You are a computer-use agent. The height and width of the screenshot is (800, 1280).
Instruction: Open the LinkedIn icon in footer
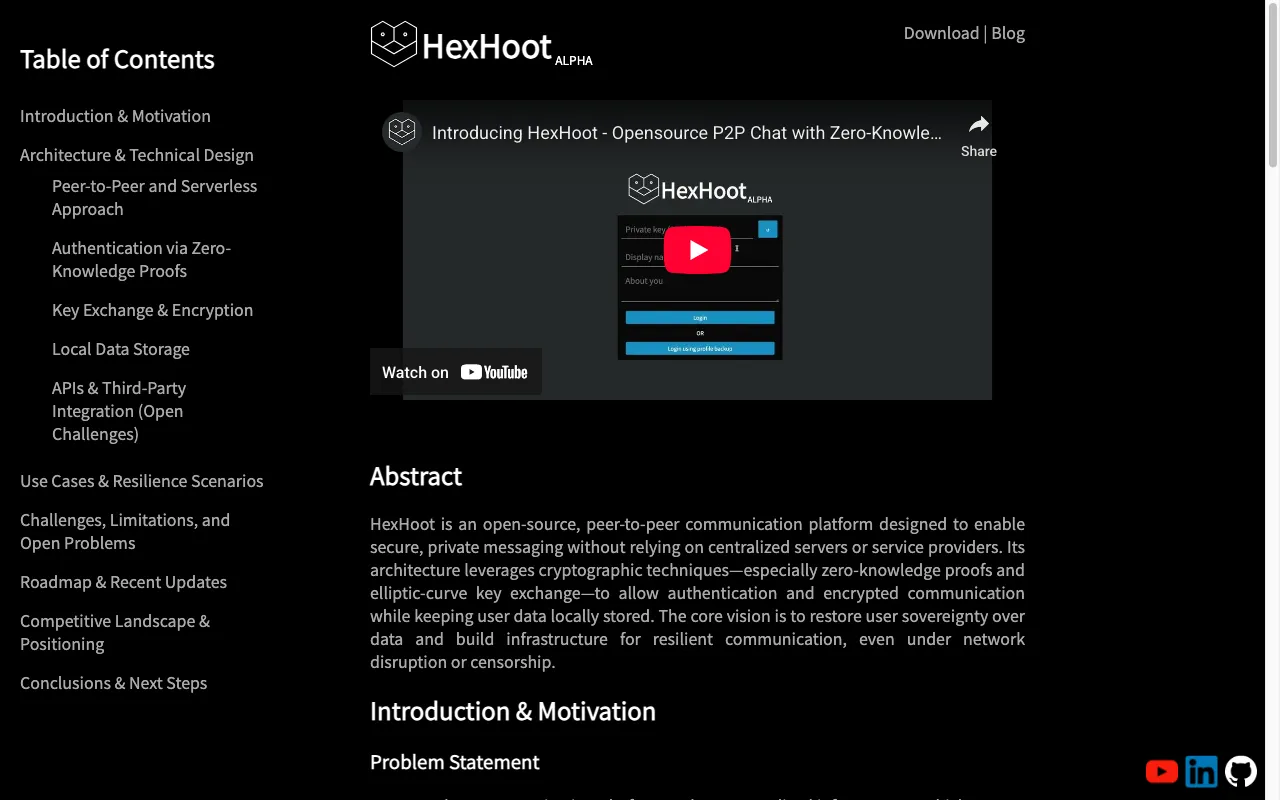[x=1201, y=771]
